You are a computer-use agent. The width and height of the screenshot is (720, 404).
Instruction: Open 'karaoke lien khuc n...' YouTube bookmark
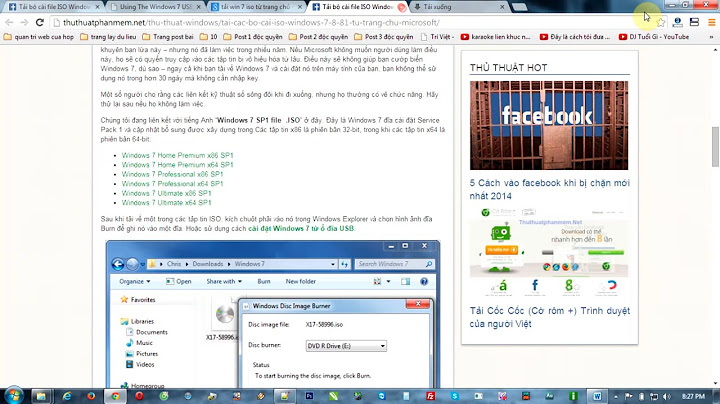tap(495, 37)
